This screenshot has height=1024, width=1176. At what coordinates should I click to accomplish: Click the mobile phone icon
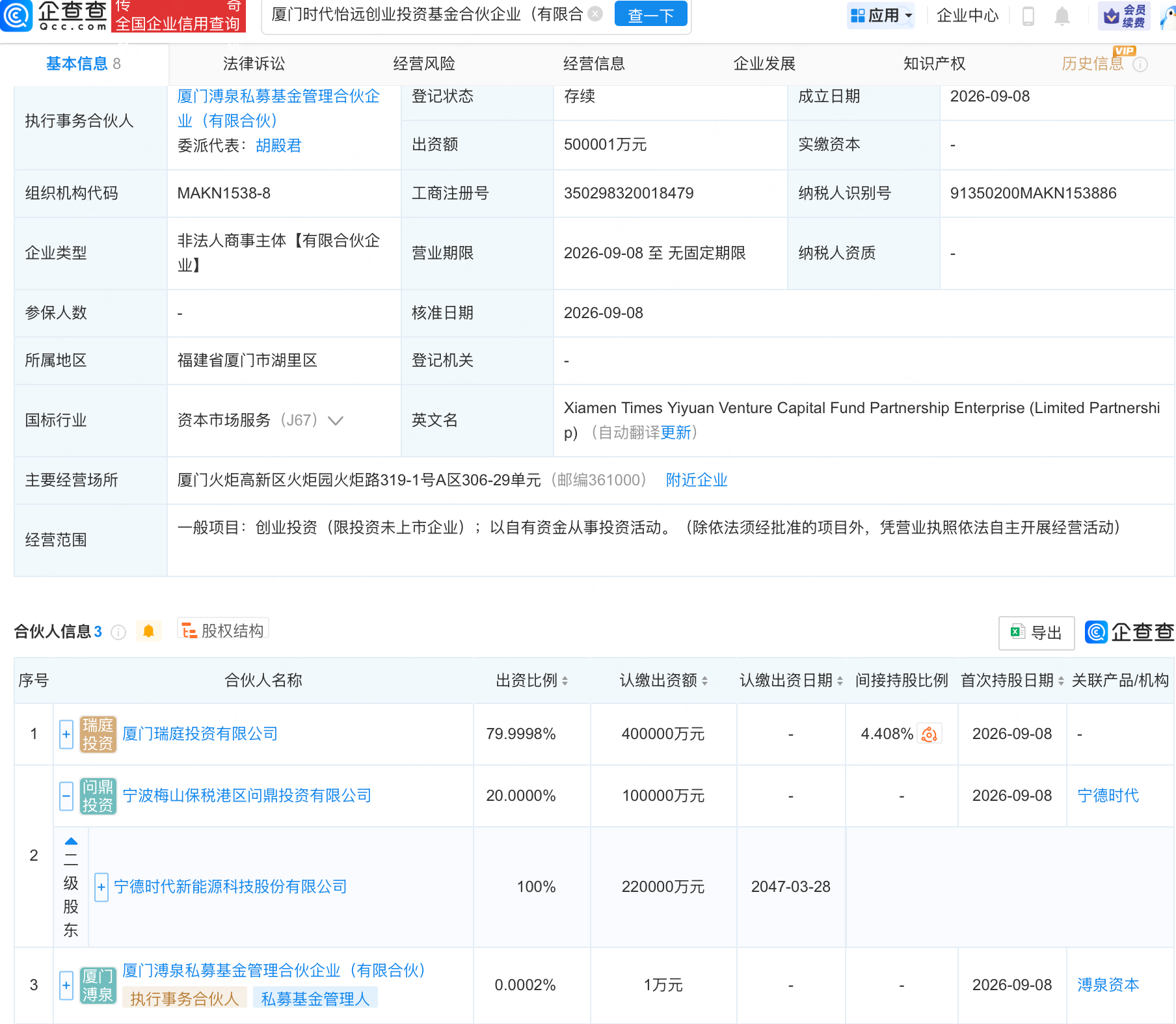[1028, 16]
